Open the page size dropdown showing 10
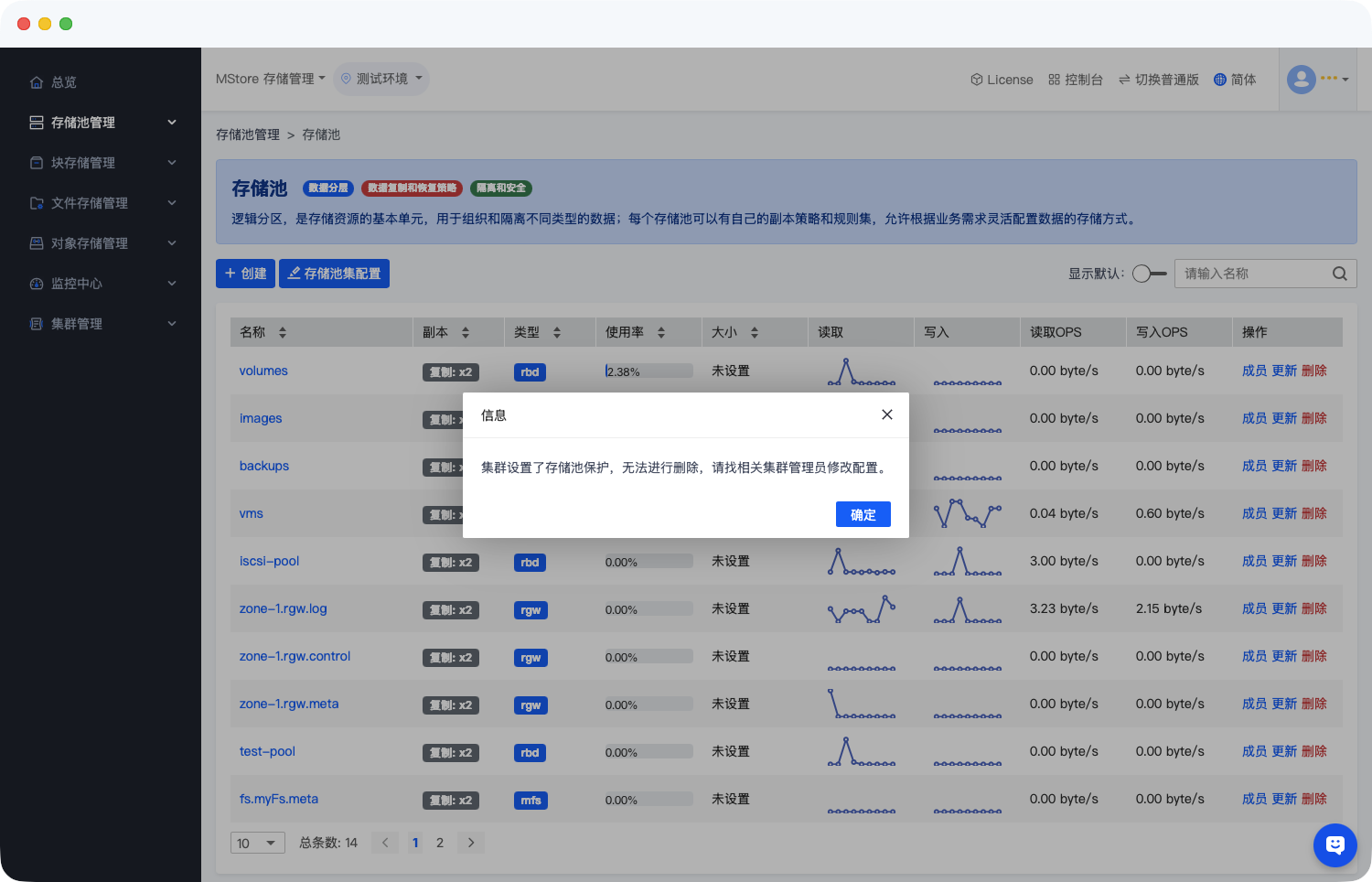This screenshot has height=882, width=1372. point(257,843)
